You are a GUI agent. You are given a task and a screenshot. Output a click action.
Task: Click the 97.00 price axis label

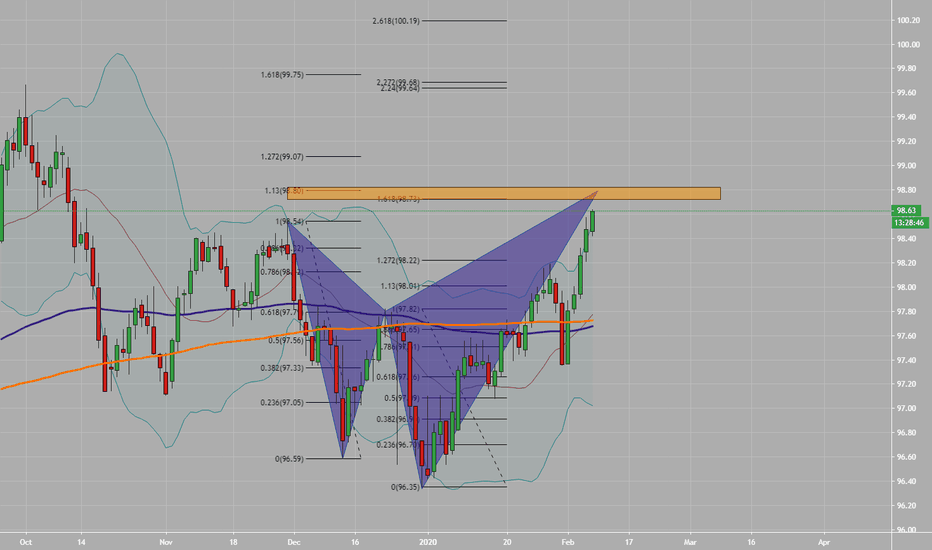(x=906, y=408)
